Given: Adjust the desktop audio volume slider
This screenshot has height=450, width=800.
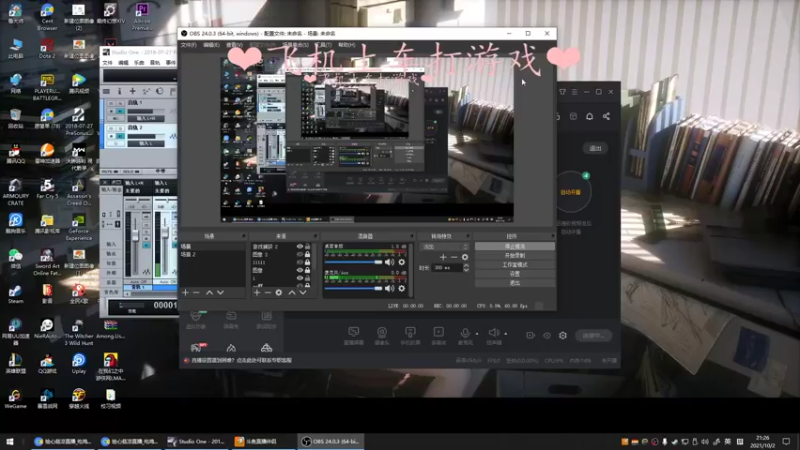Looking at the screenshot, I should click(353, 262).
